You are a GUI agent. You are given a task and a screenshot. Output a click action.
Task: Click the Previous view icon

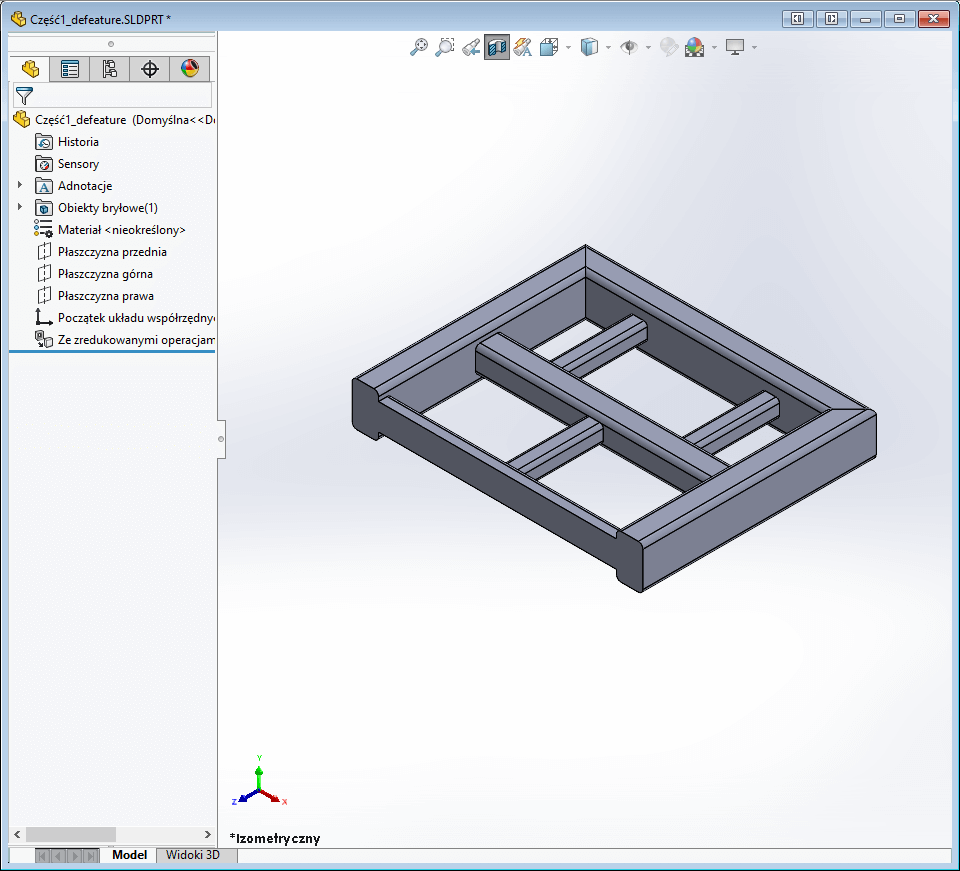[470, 47]
